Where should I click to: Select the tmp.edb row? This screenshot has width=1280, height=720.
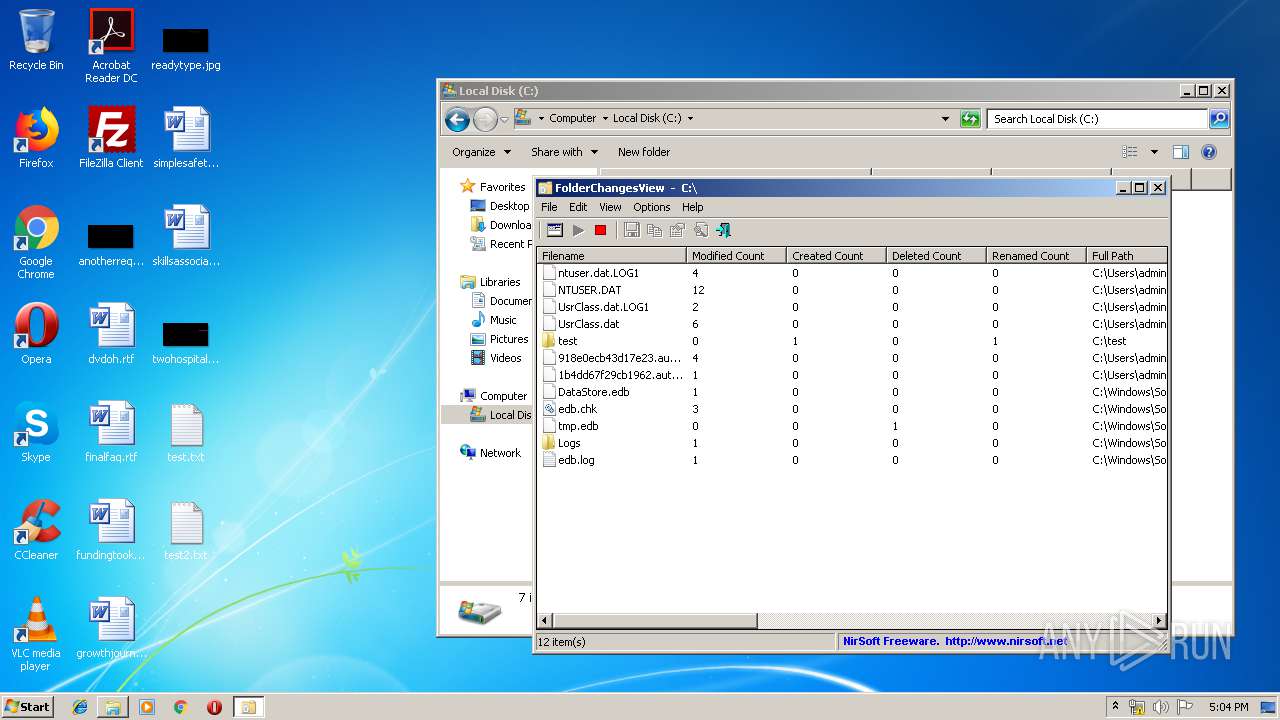[852, 426]
